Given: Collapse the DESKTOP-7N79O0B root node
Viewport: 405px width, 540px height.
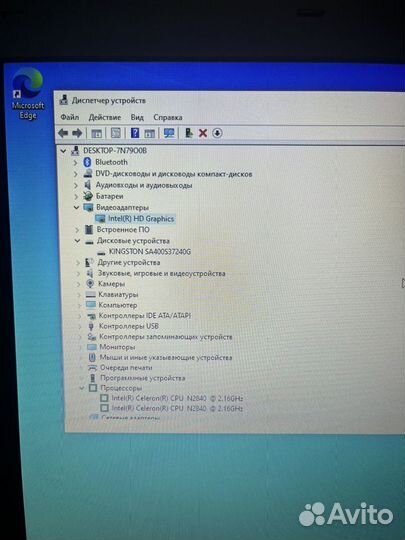Looking at the screenshot, I should (63, 151).
